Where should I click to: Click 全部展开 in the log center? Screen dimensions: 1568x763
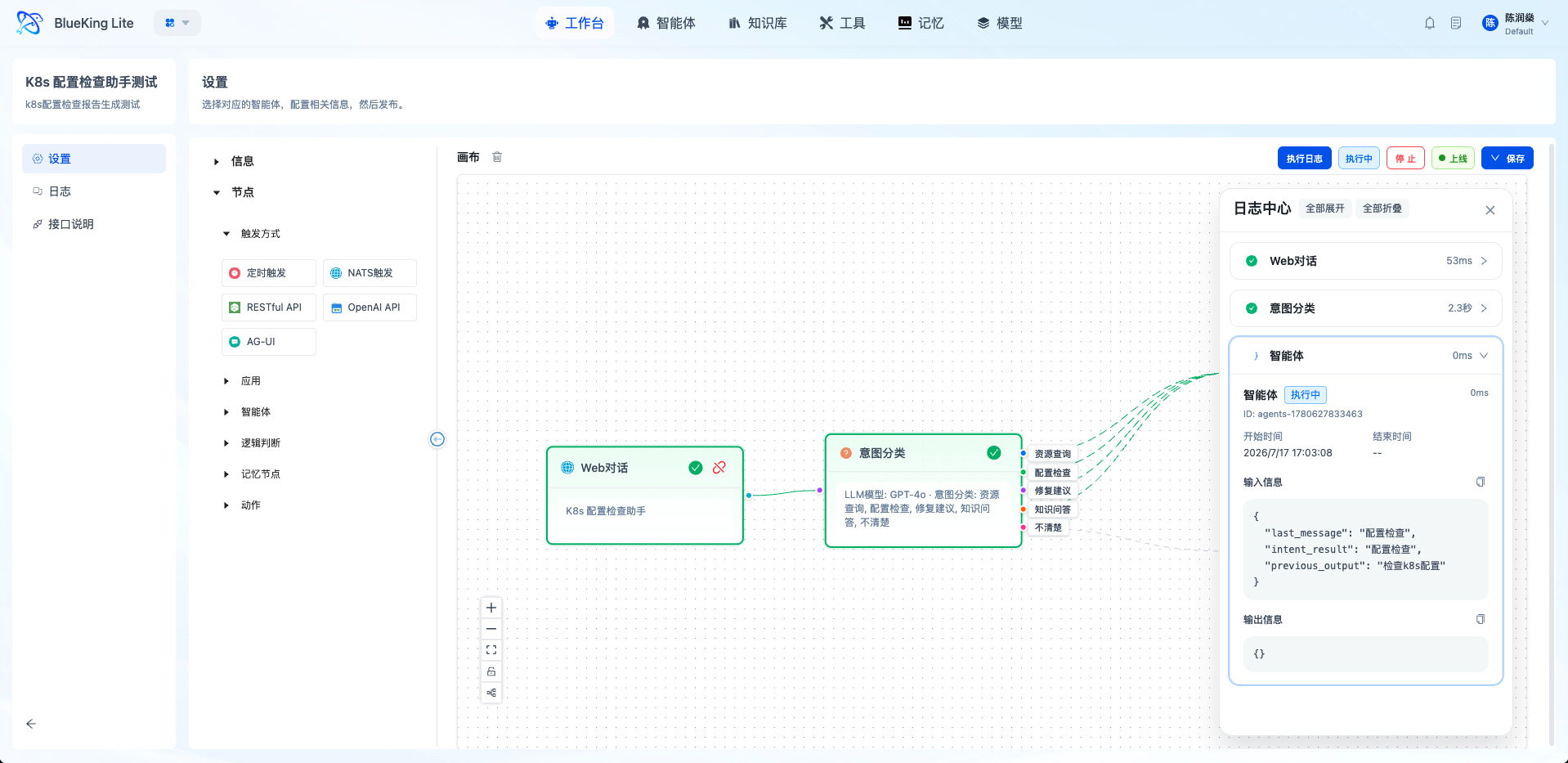click(1324, 209)
